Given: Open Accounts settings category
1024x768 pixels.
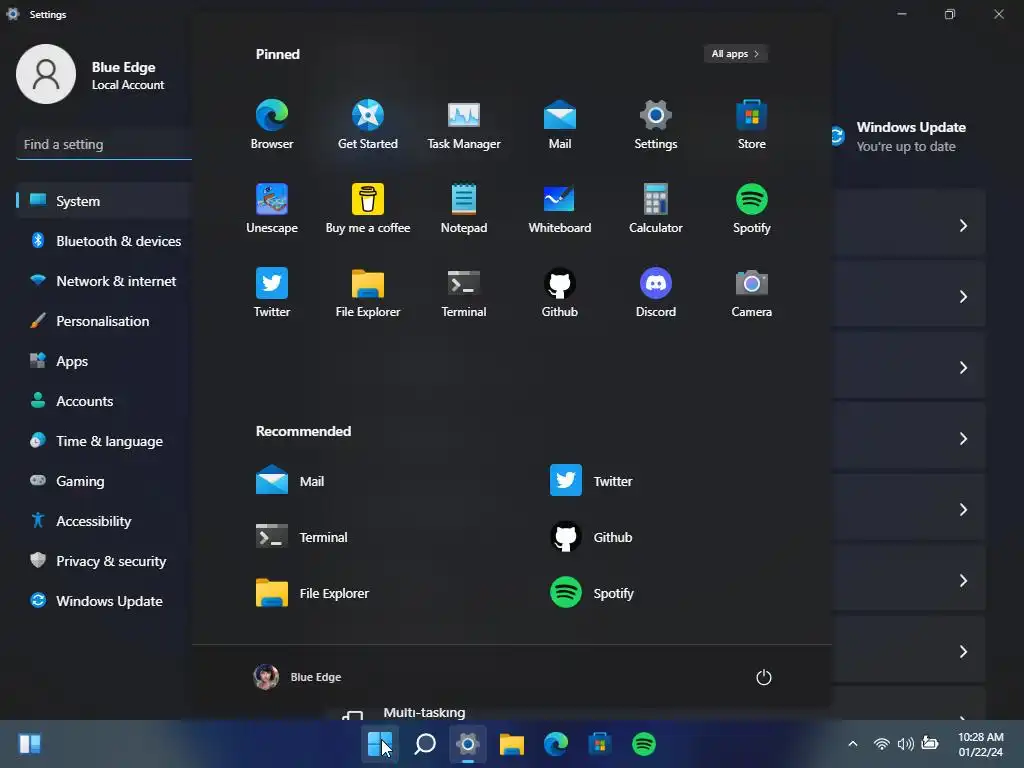Looking at the screenshot, I should point(104,401).
